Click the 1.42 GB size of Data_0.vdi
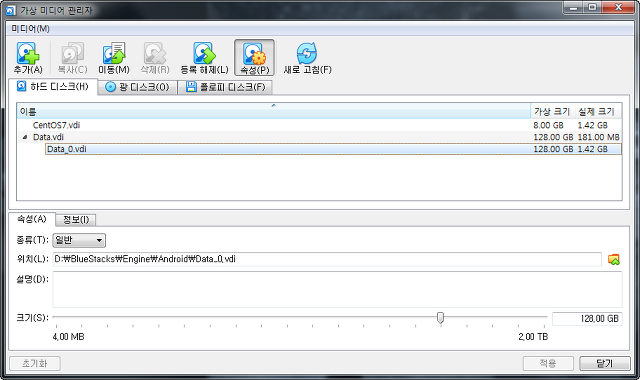Image resolution: width=640 pixels, height=380 pixels. click(x=592, y=149)
